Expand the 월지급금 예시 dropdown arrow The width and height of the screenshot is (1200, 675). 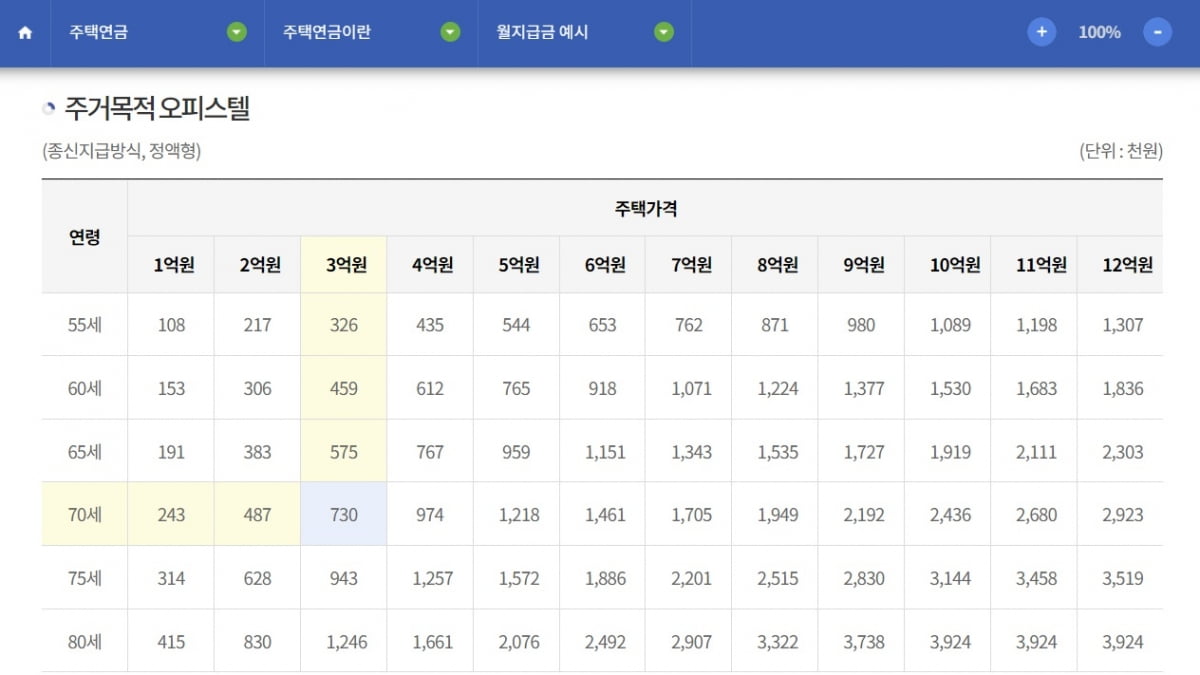(x=664, y=32)
